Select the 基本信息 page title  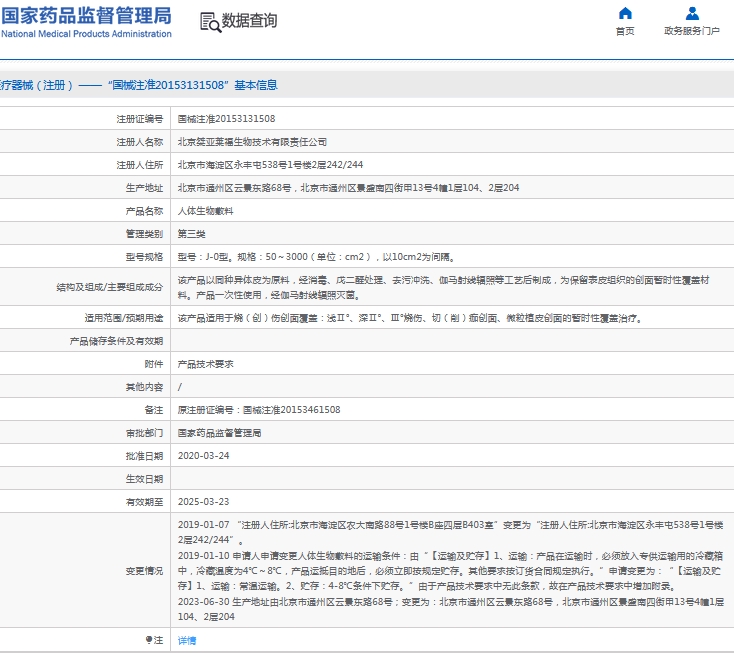[x=256, y=85]
